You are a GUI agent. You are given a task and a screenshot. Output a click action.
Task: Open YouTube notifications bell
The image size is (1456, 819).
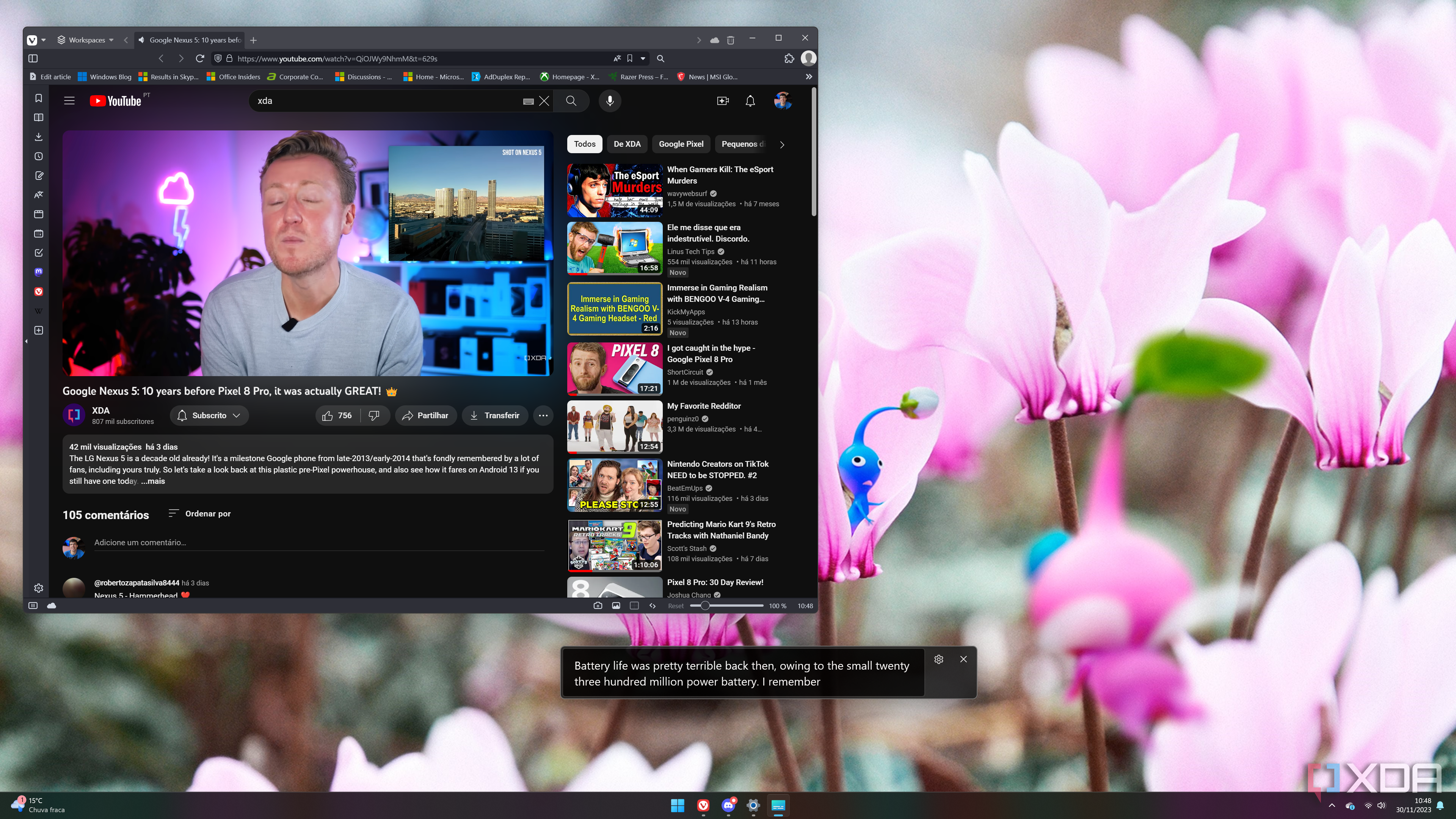(750, 101)
